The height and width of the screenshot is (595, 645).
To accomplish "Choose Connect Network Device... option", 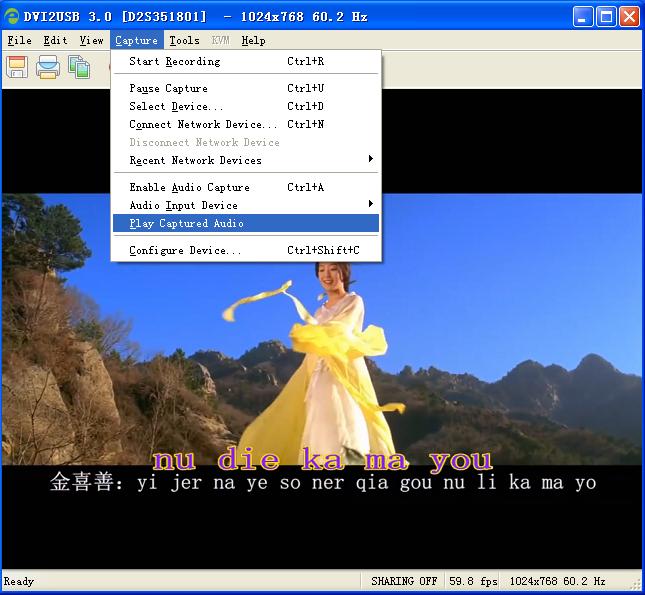I will (203, 125).
